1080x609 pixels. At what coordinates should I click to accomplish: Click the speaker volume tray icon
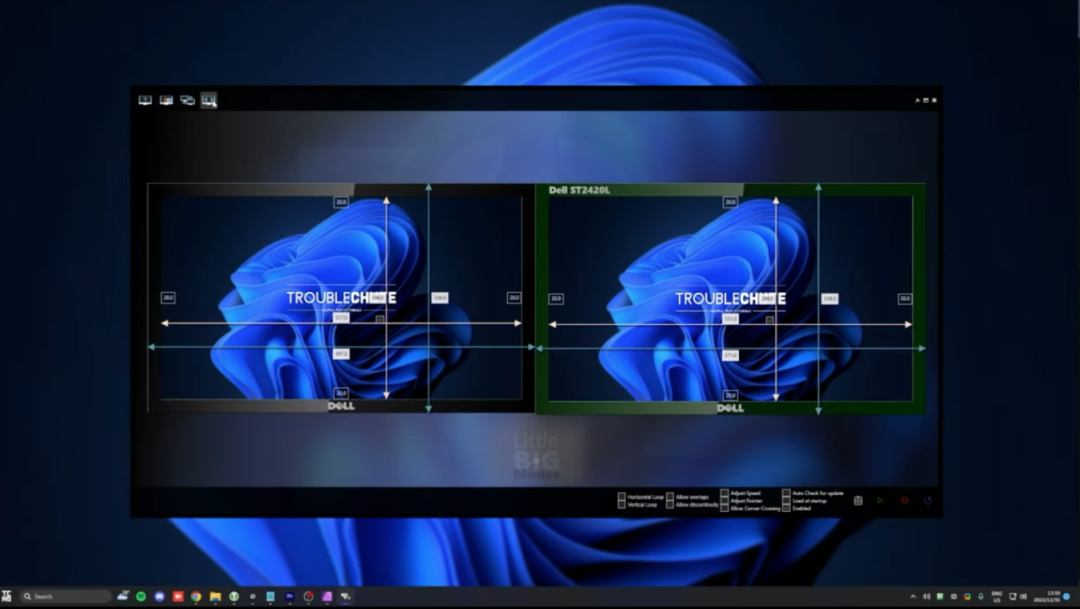926,597
